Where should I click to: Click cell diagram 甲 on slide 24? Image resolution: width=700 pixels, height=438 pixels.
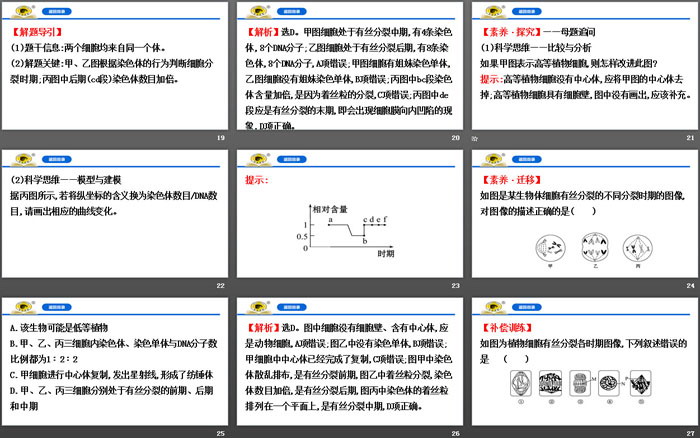[550, 248]
